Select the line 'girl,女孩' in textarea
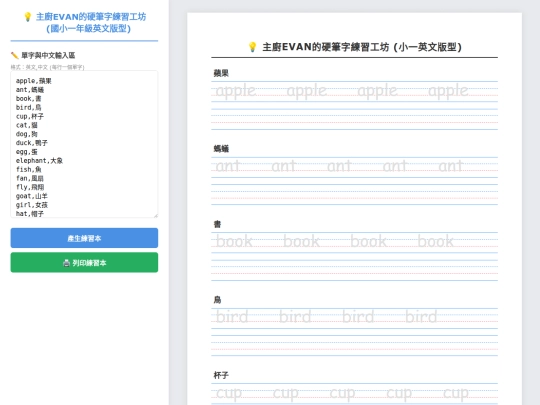 pyautogui.click(x=32, y=205)
